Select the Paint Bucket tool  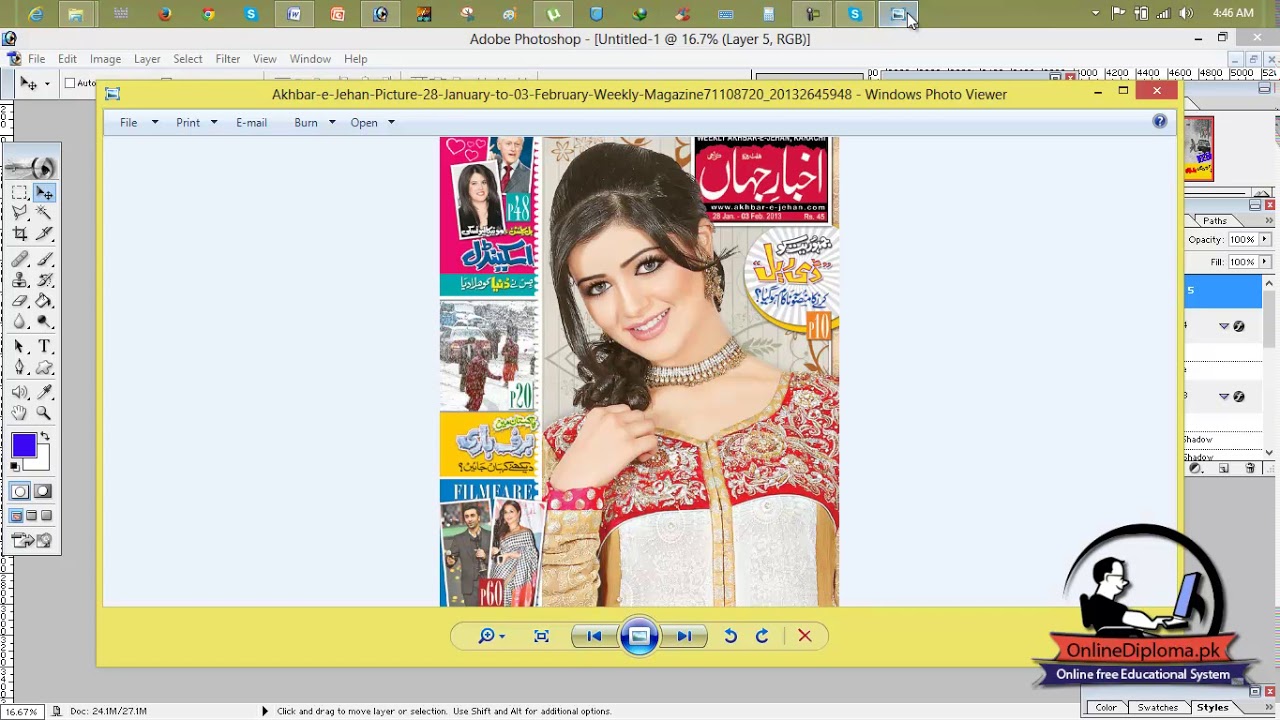(44, 301)
